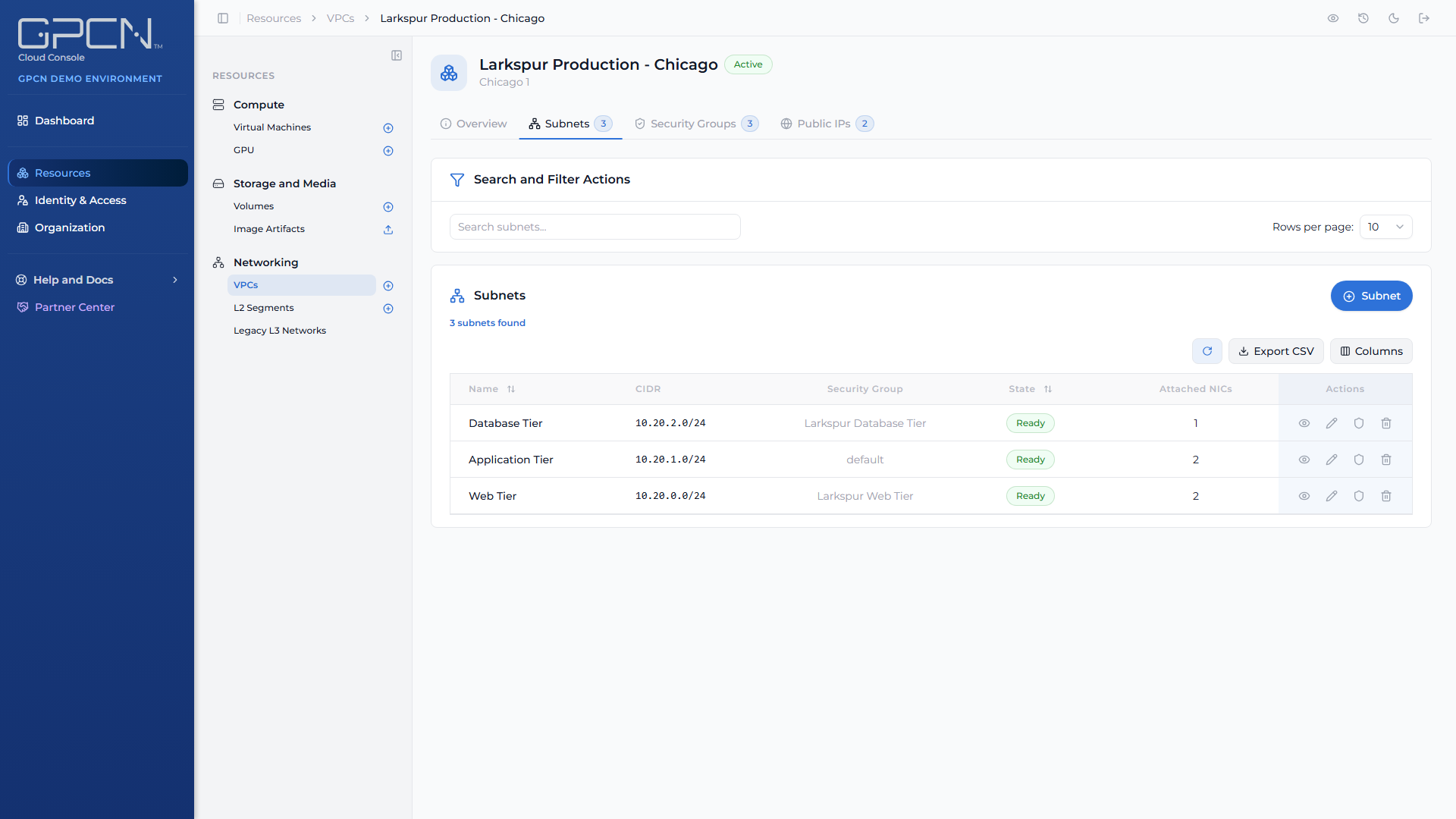Click Export CSV button

(x=1276, y=351)
